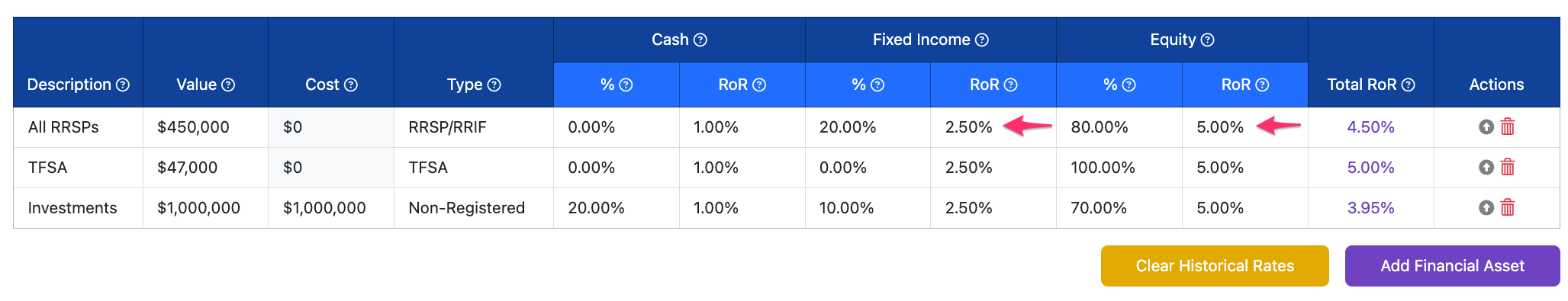Image resolution: width=1568 pixels, height=301 pixels.
Task: Open help icon next to Cost header
Action: coord(351,85)
